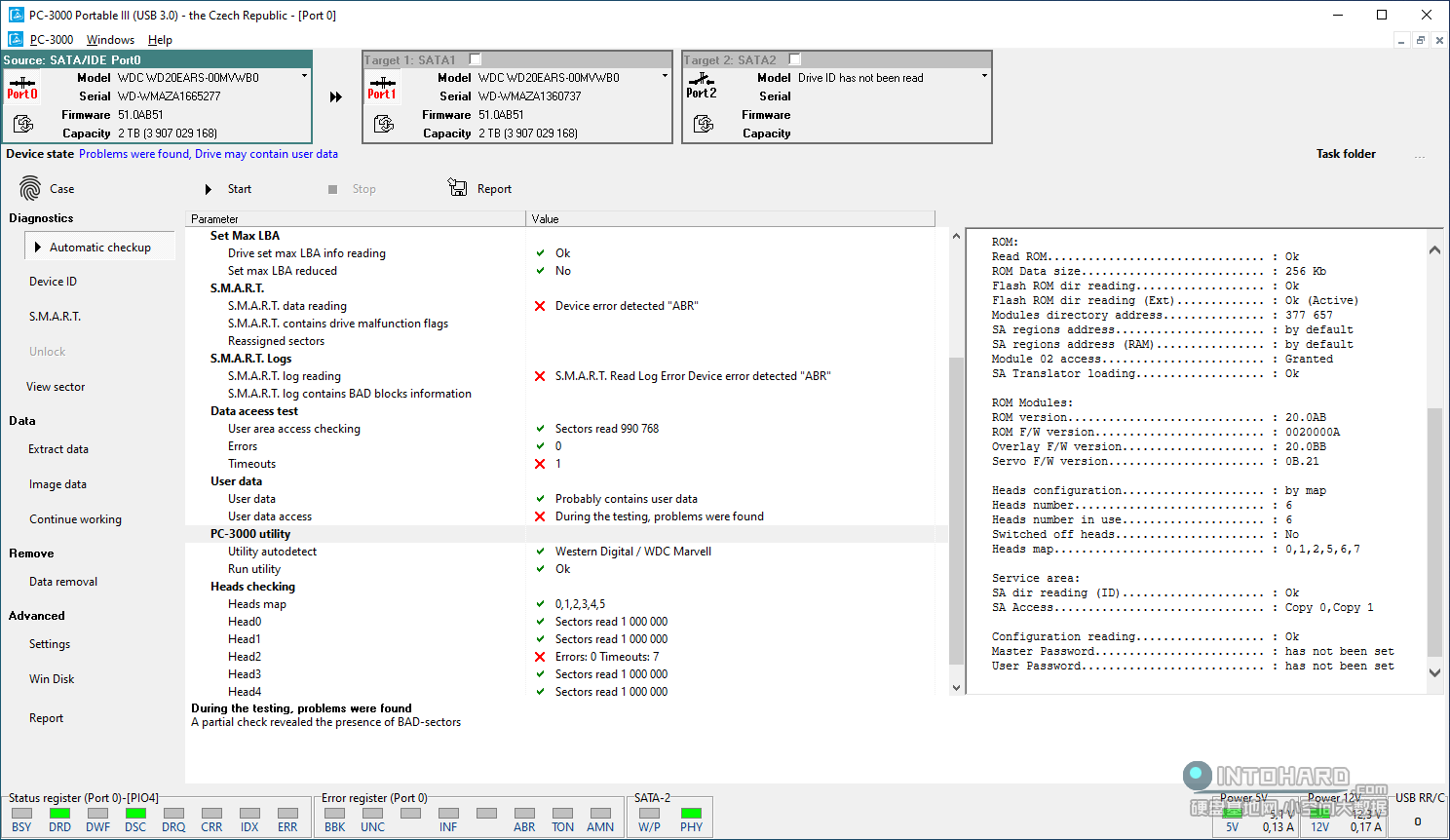Click the UNC error register indicator
The height and width of the screenshot is (840, 1450).
click(372, 813)
